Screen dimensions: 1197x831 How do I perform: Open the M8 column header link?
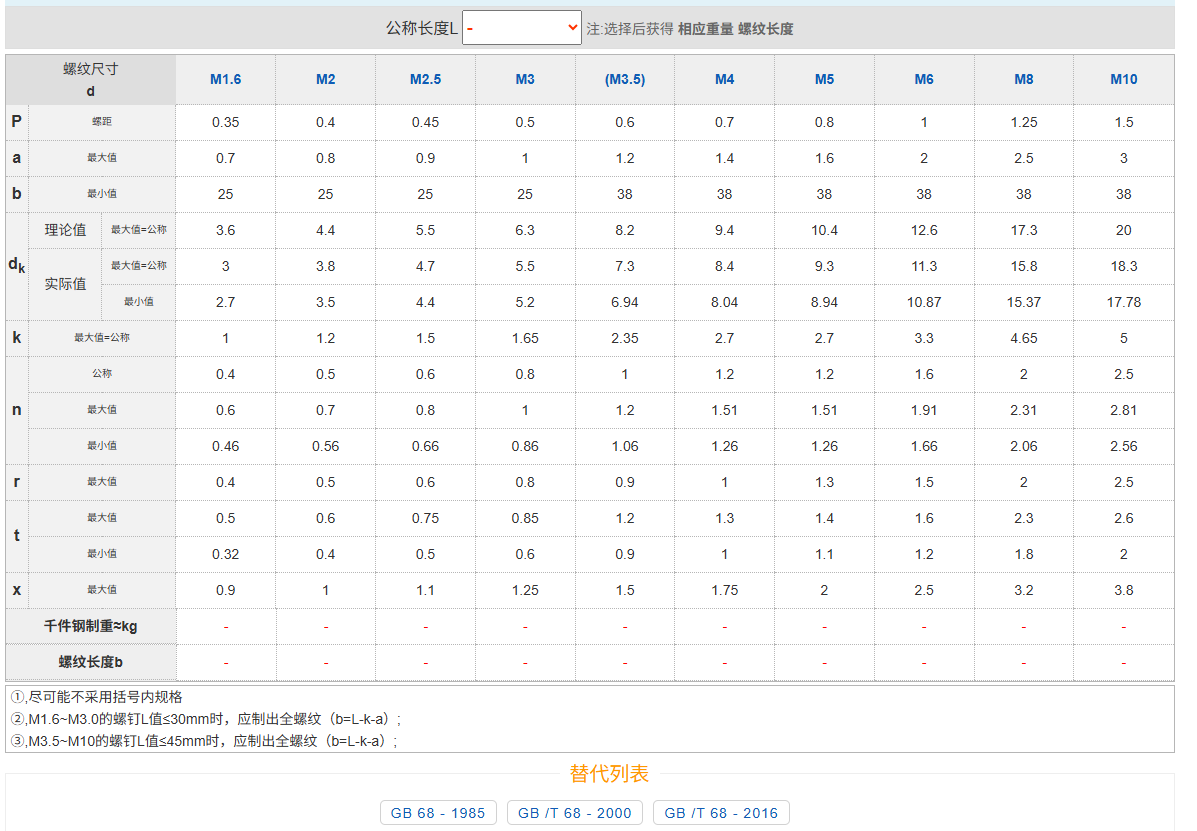point(1024,79)
